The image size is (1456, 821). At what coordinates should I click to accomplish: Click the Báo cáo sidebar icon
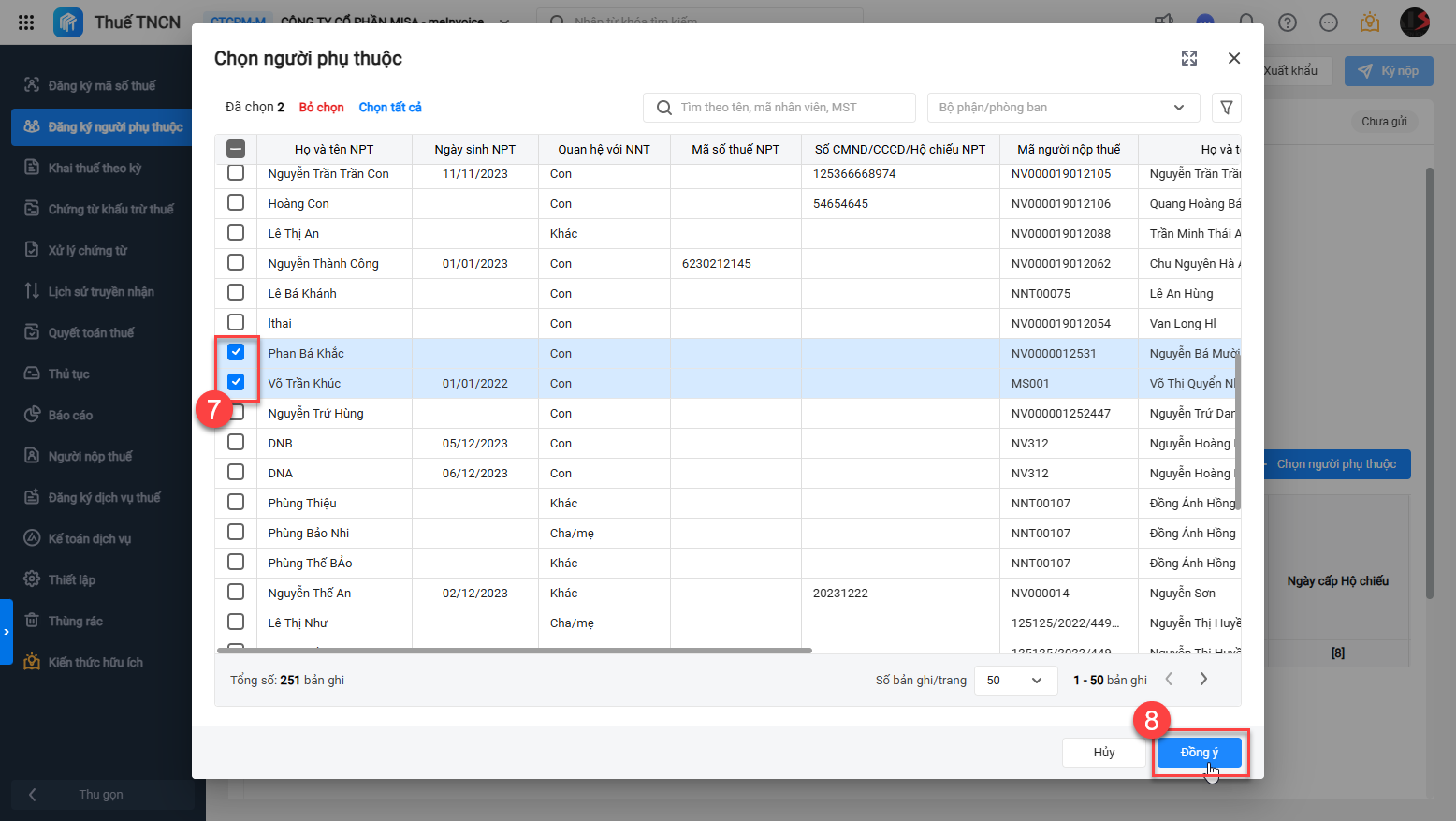[x=32, y=415]
